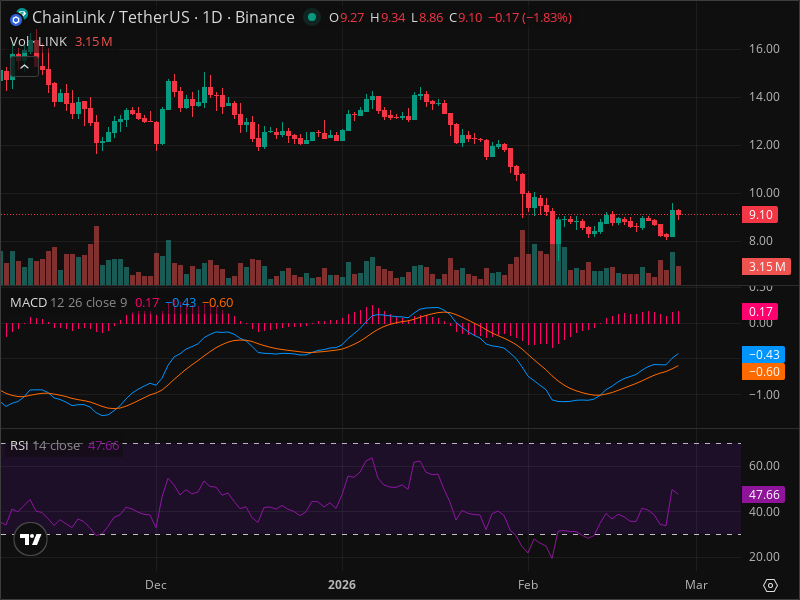
Task: Click the Dec label on time axis
Action: tap(156, 585)
